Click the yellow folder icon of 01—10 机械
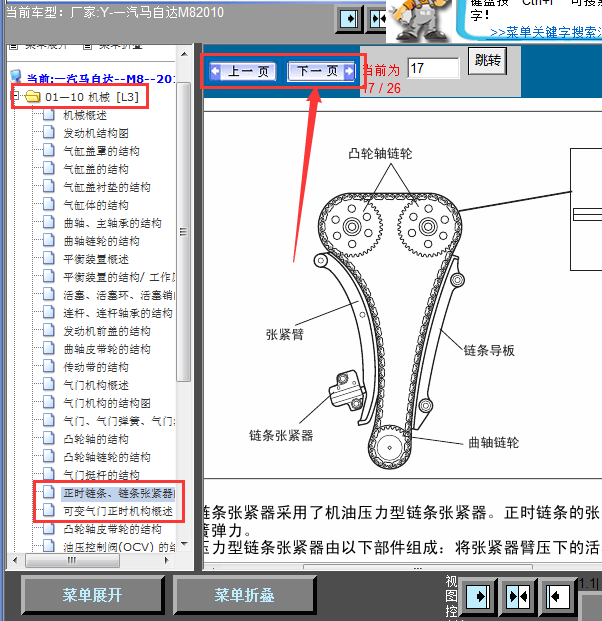Viewport: 602px width, 621px height. pos(33,96)
